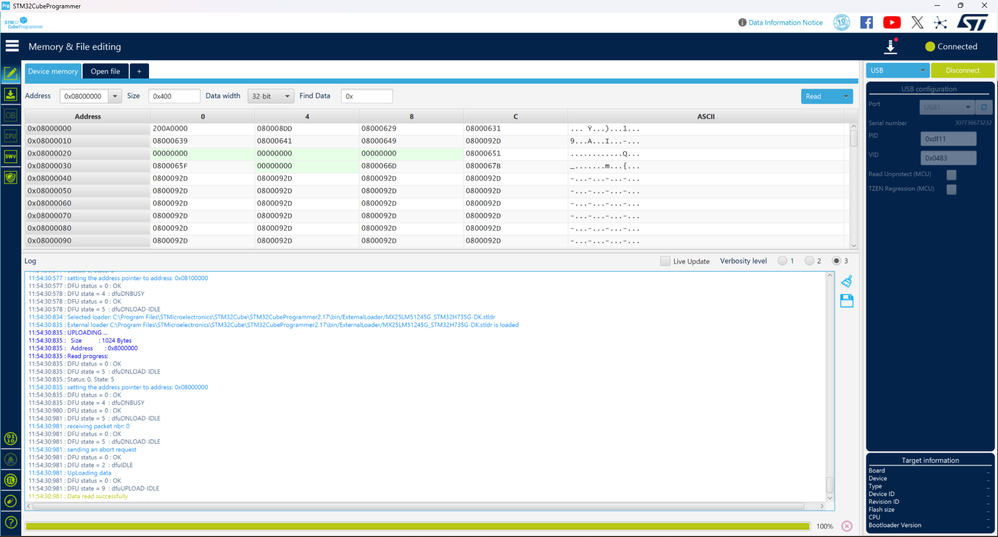The image size is (998, 537).
Task: Click the Disconnect button
Action: click(x=962, y=70)
